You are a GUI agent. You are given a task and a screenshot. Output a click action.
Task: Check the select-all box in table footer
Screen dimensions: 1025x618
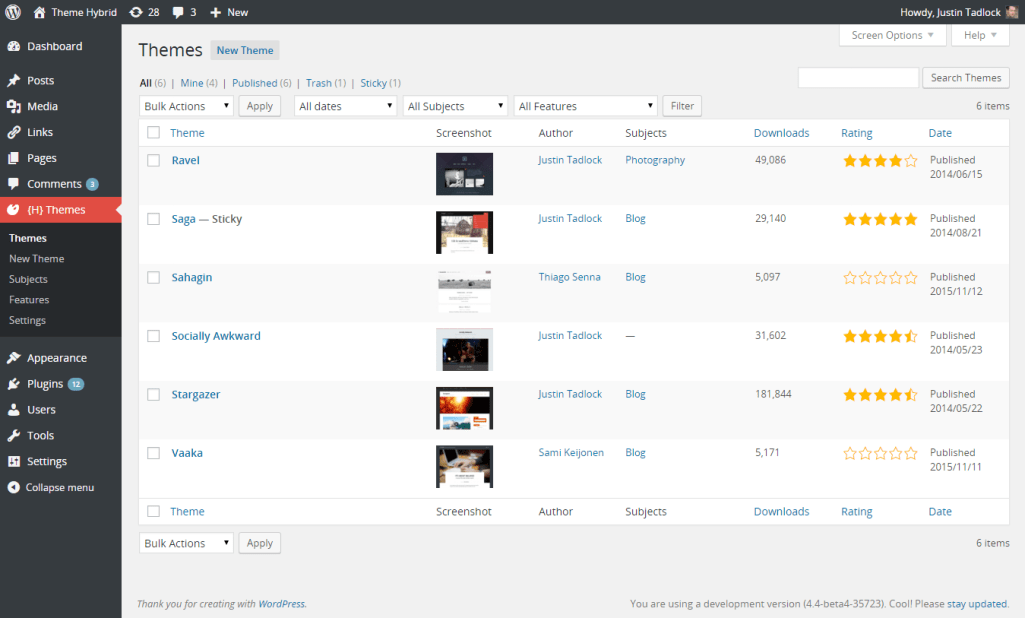pyautogui.click(x=154, y=511)
